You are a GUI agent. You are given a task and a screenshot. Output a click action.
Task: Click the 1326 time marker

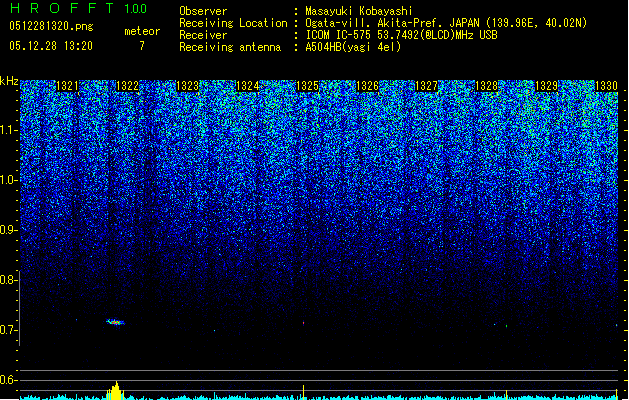(x=367, y=86)
